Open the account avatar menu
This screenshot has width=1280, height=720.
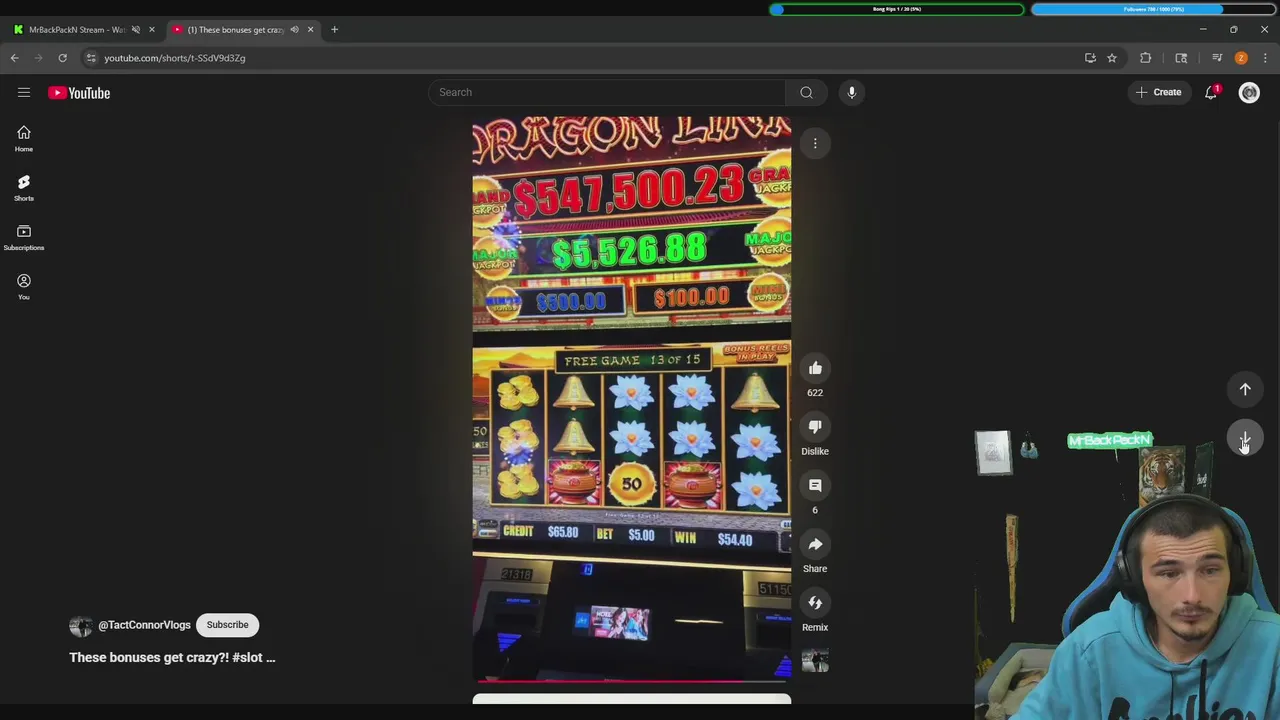pos(1249,93)
